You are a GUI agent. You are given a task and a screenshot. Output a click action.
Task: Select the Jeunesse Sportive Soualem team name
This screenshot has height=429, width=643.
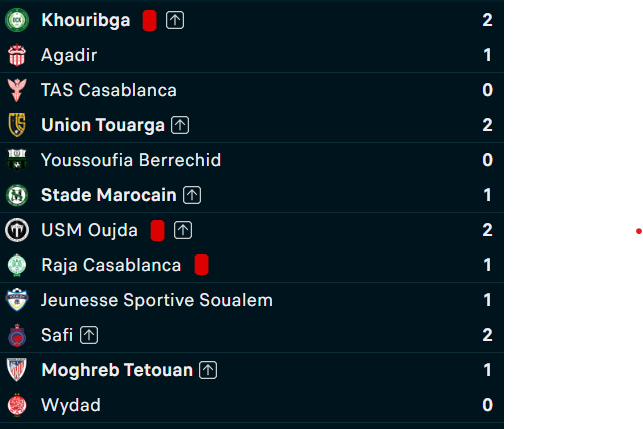(157, 300)
